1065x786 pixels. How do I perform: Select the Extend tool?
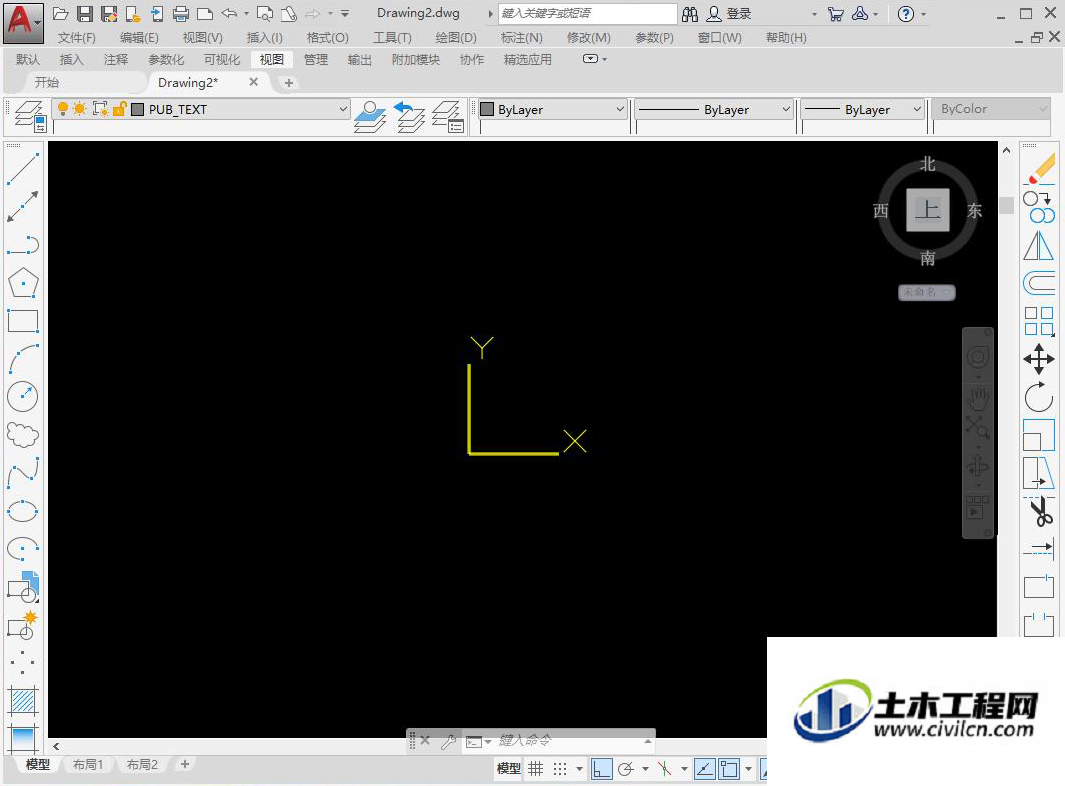tap(1039, 549)
